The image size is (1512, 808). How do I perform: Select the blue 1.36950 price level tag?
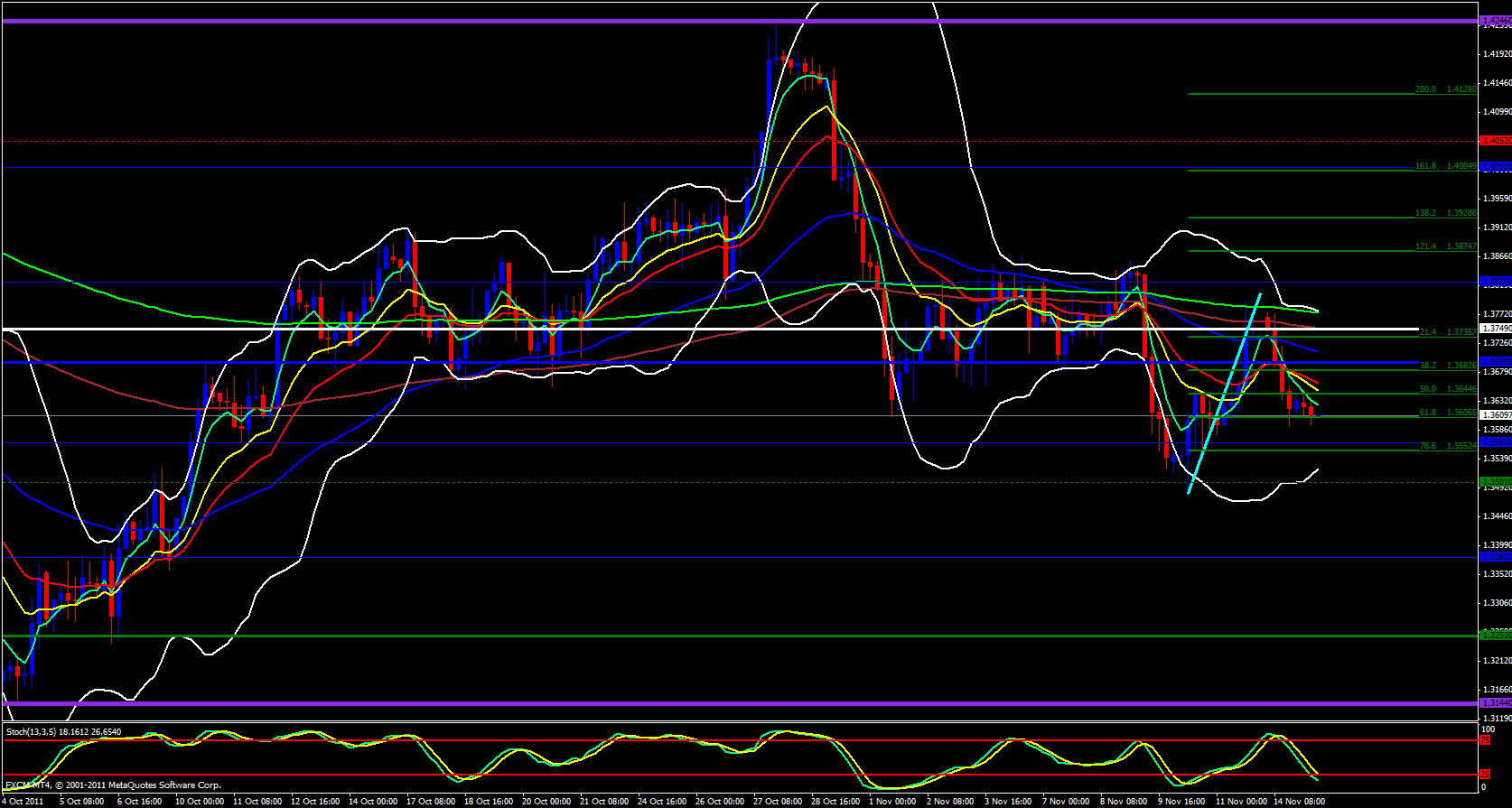tap(1495, 361)
